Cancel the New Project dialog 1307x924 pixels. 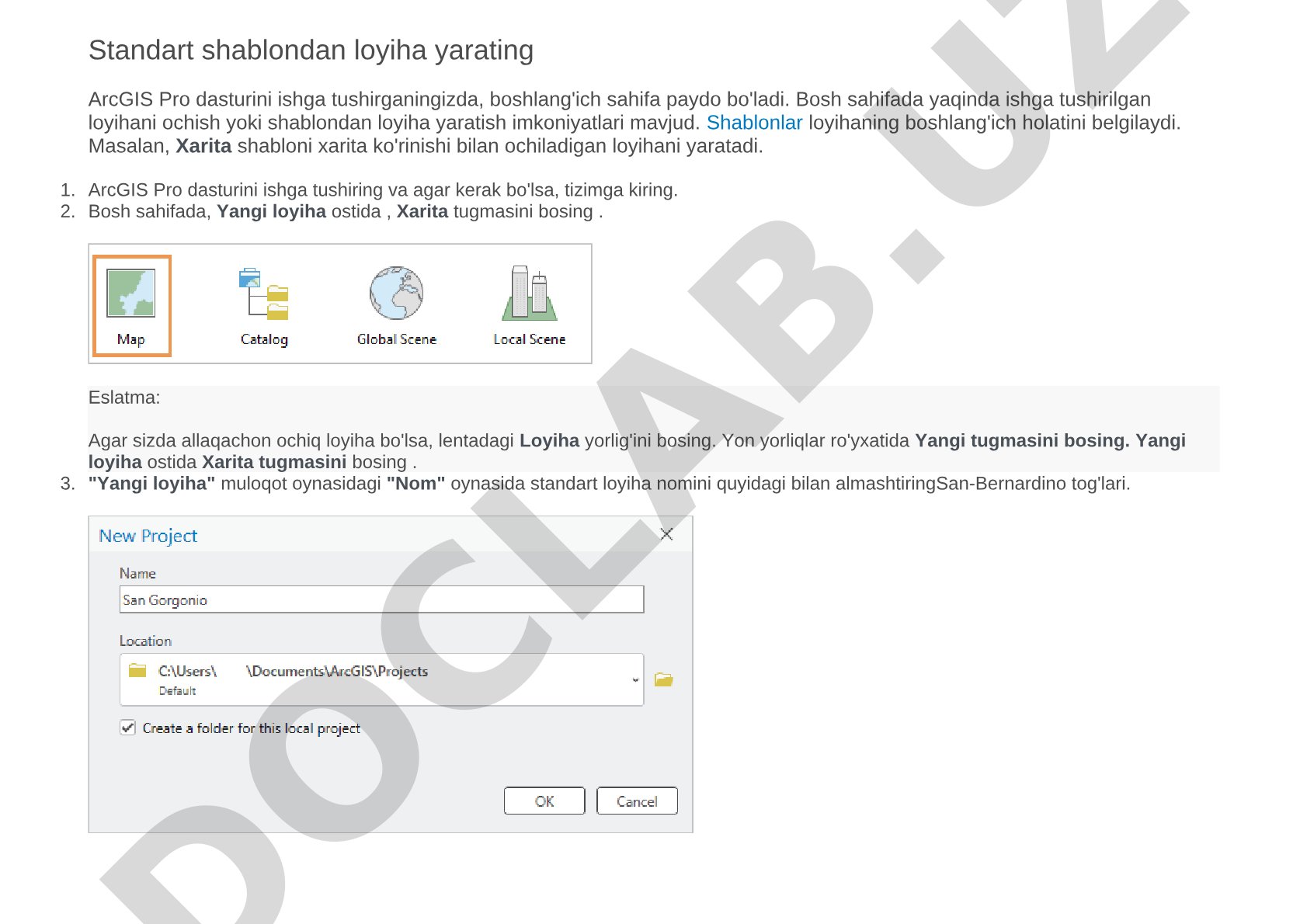(x=637, y=801)
